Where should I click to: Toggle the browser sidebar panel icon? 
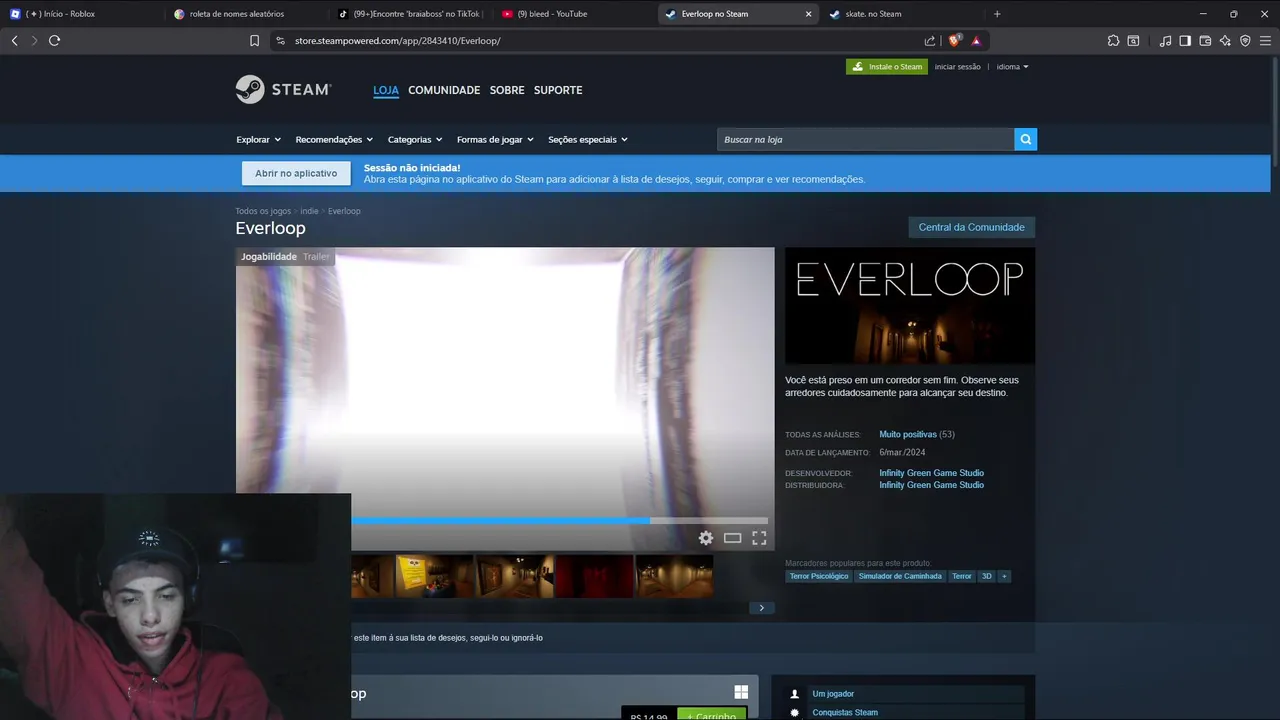[1185, 41]
